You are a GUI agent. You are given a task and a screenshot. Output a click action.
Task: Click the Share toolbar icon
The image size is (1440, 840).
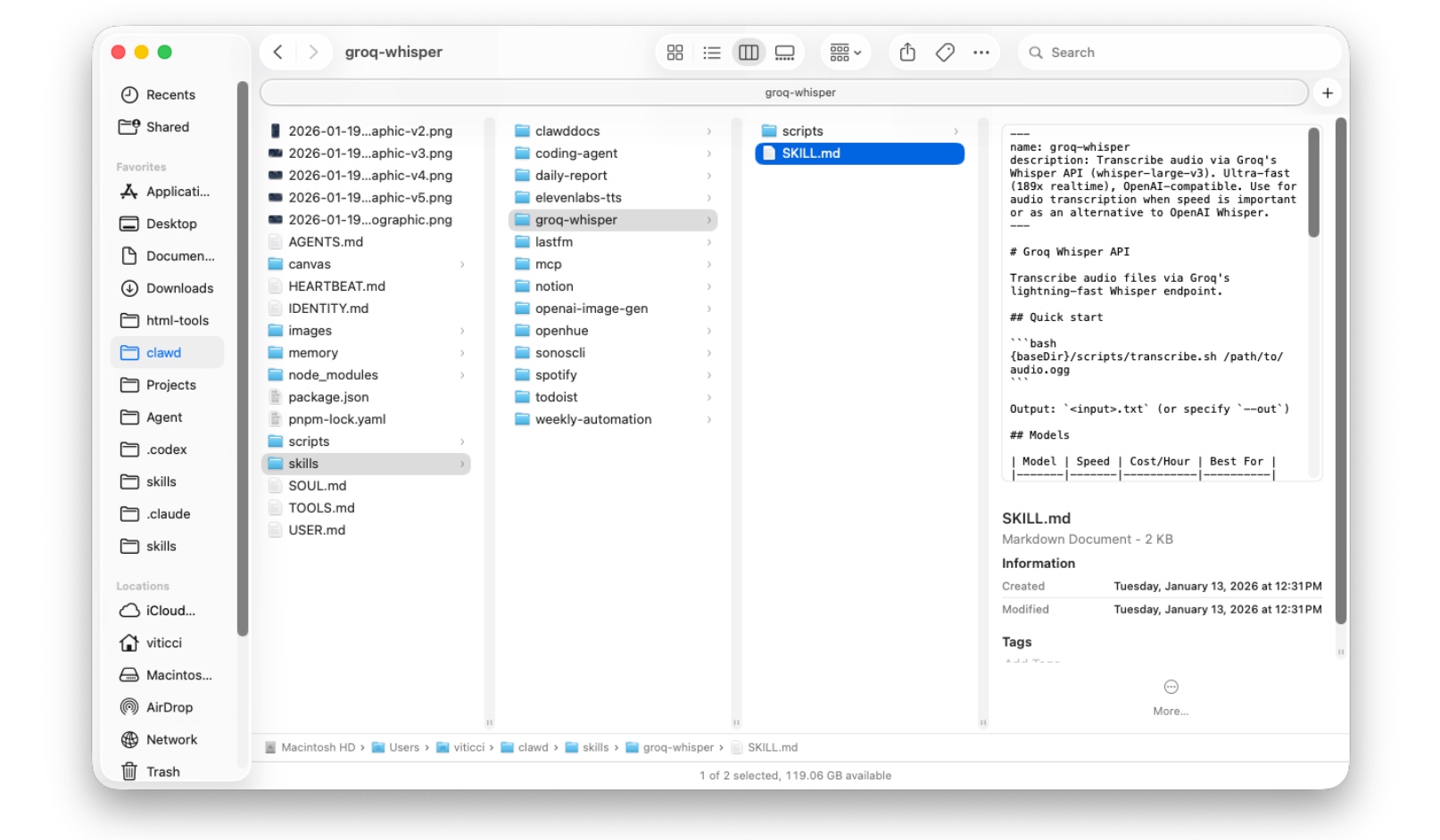(908, 53)
